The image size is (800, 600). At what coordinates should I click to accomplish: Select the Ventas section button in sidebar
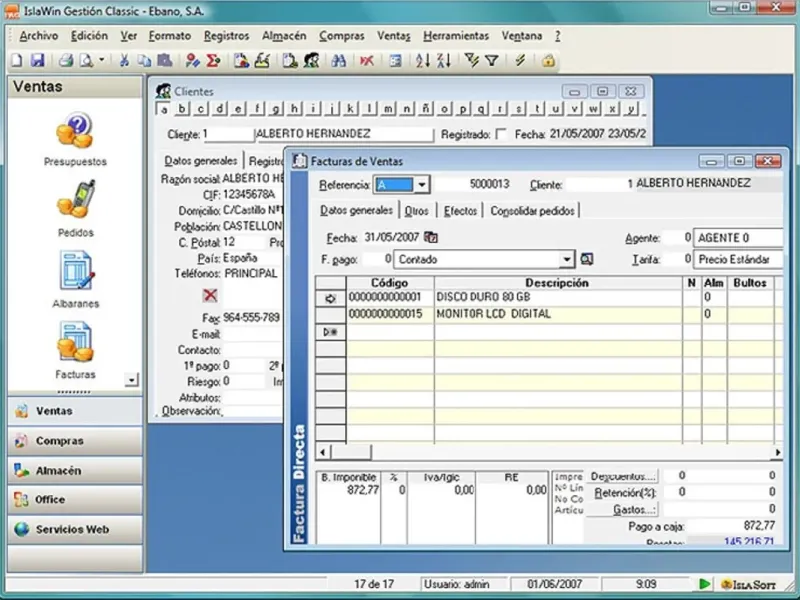point(75,411)
